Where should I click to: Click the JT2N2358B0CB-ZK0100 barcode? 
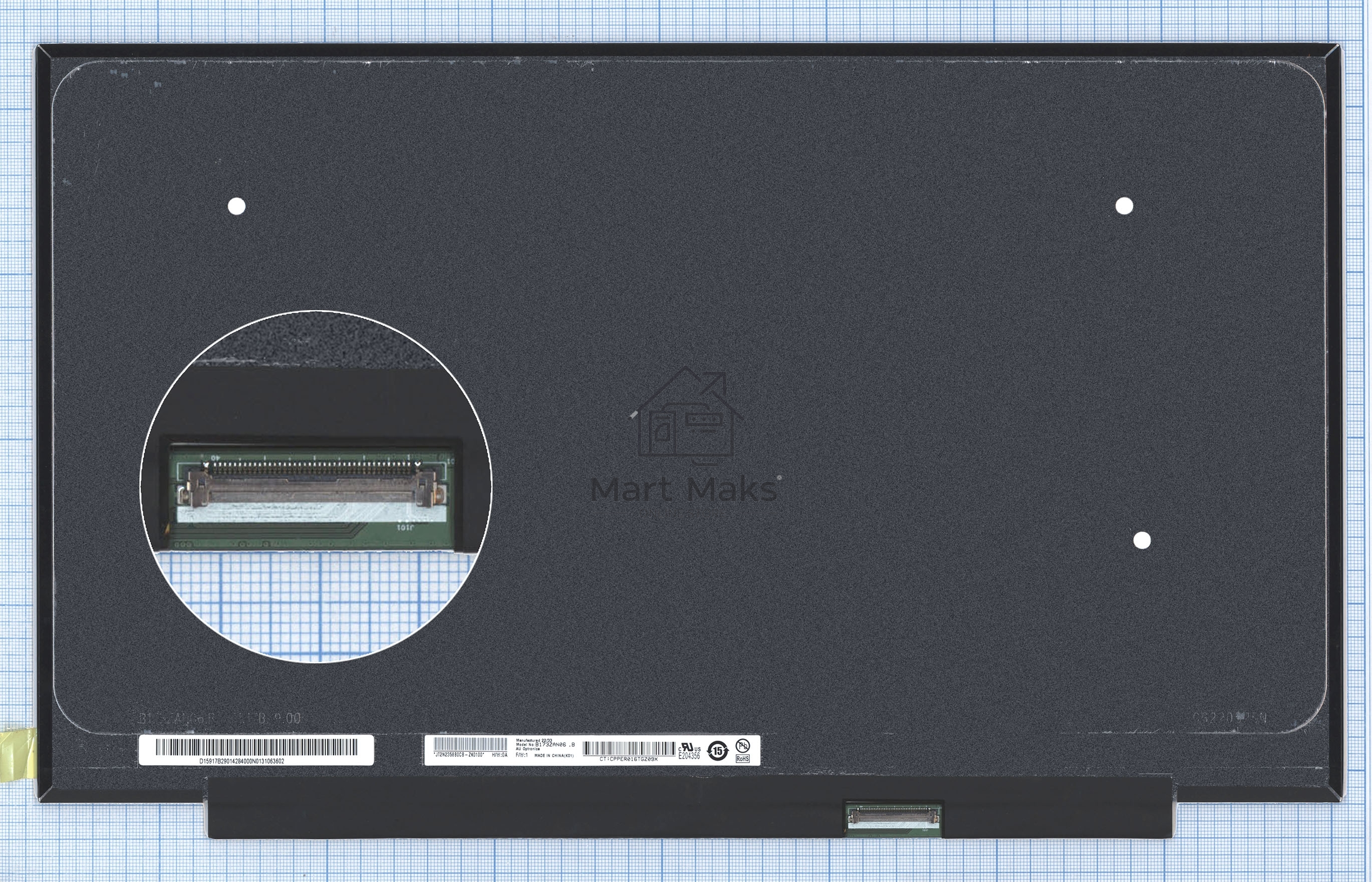tap(470, 744)
